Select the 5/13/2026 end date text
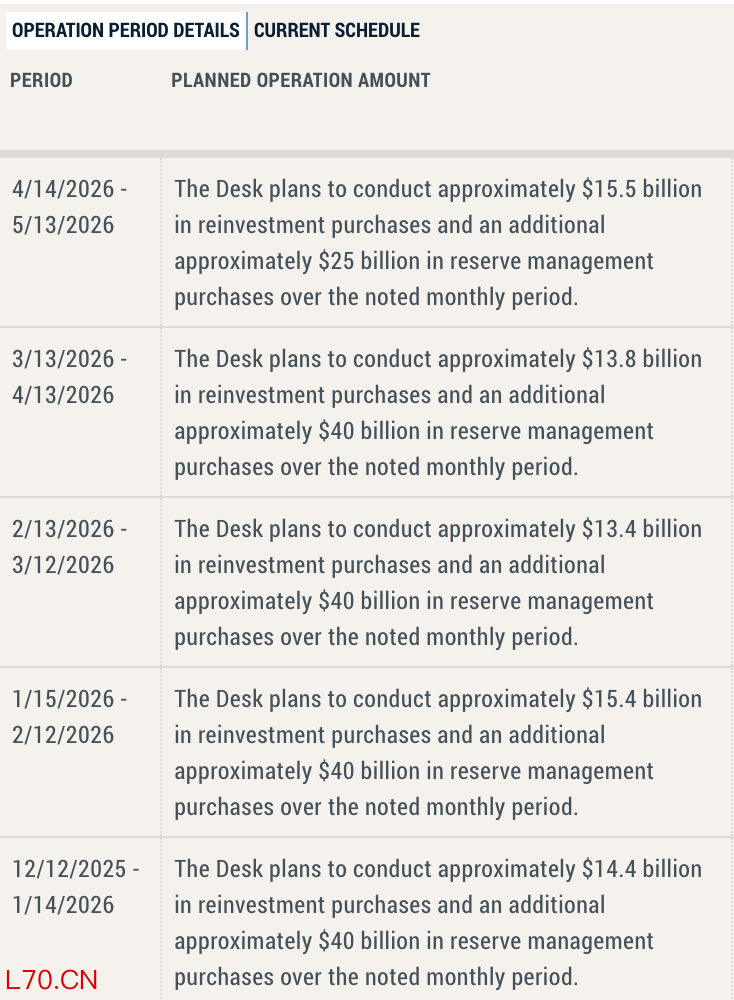The height and width of the screenshot is (1000, 734). (63, 225)
